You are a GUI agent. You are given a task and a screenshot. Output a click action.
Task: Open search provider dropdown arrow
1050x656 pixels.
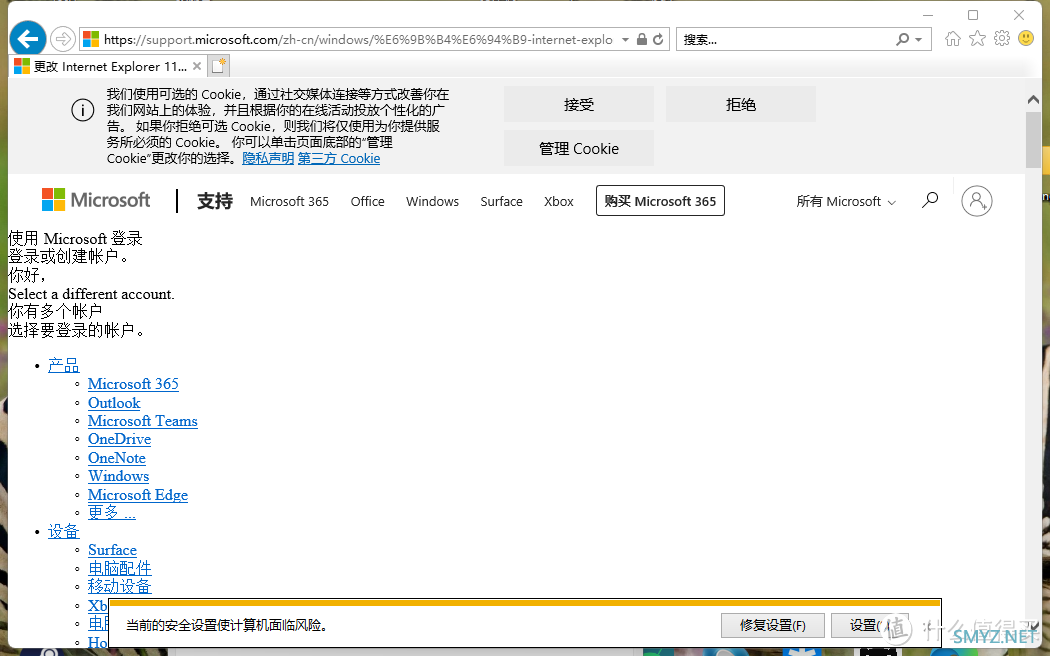[919, 39]
